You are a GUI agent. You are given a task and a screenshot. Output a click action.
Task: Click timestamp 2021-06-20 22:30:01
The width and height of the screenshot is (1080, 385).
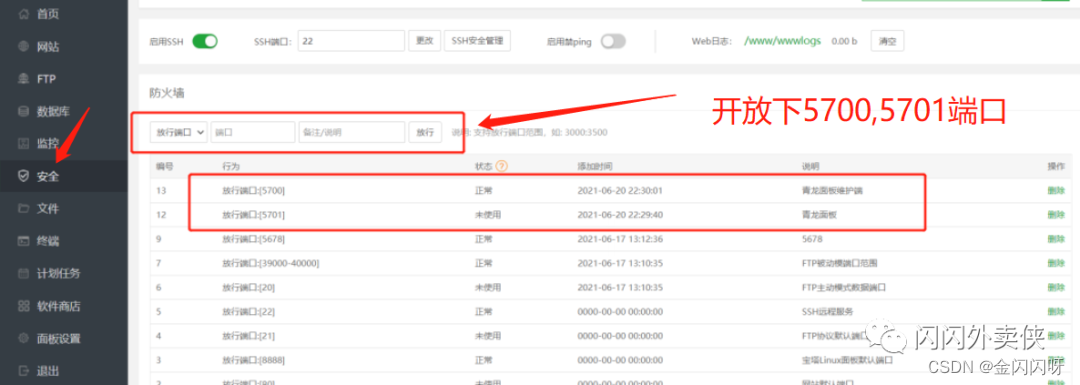coord(621,190)
